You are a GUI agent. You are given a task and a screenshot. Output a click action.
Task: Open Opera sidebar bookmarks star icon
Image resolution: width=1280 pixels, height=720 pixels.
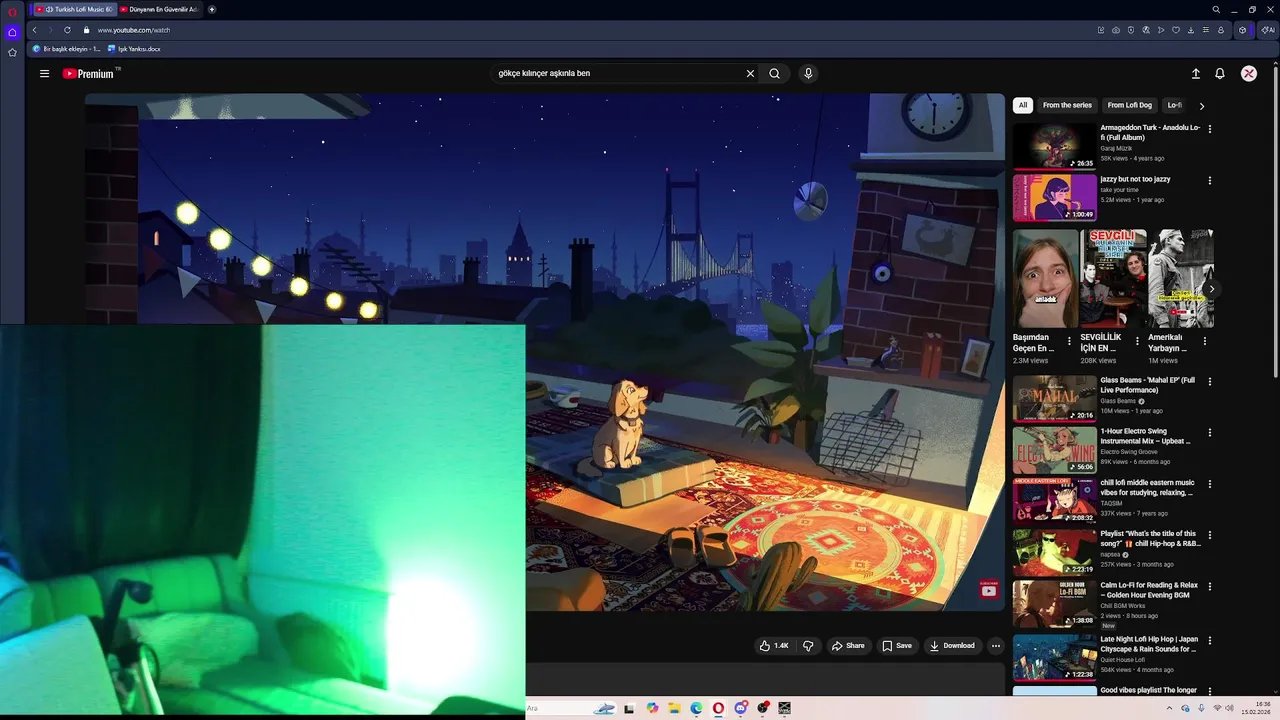tap(12, 52)
